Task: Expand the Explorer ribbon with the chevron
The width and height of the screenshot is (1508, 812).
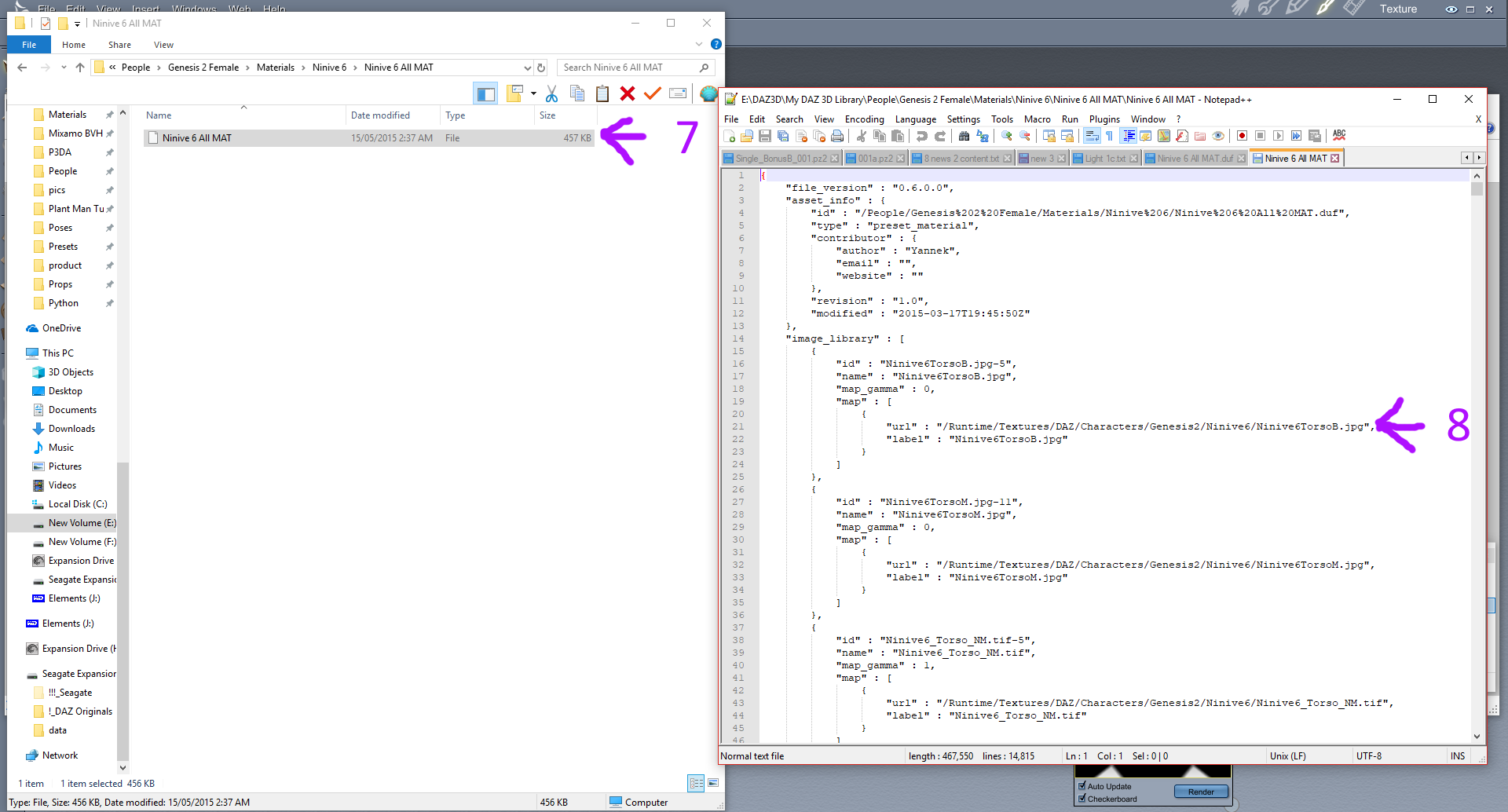Action: tap(699, 45)
